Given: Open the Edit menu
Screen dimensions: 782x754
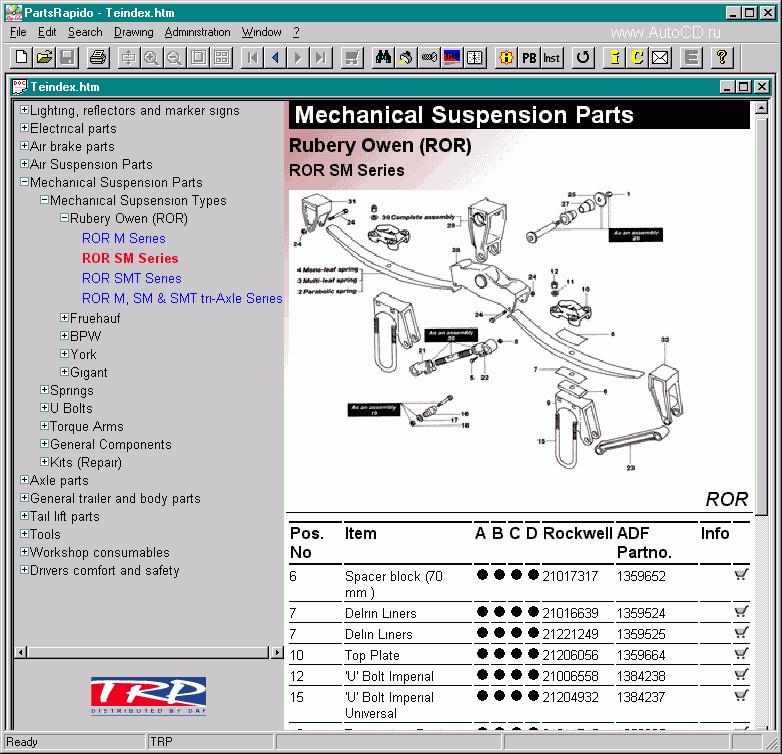Looking at the screenshot, I should click(47, 32).
